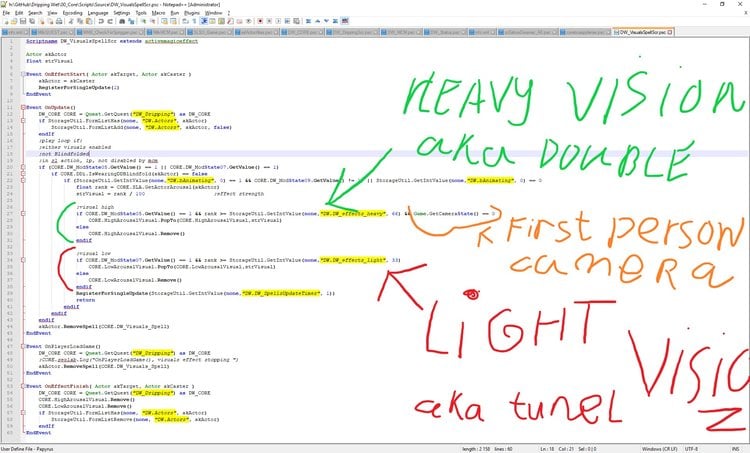
Task: Open the File menu
Action: [6, 13]
